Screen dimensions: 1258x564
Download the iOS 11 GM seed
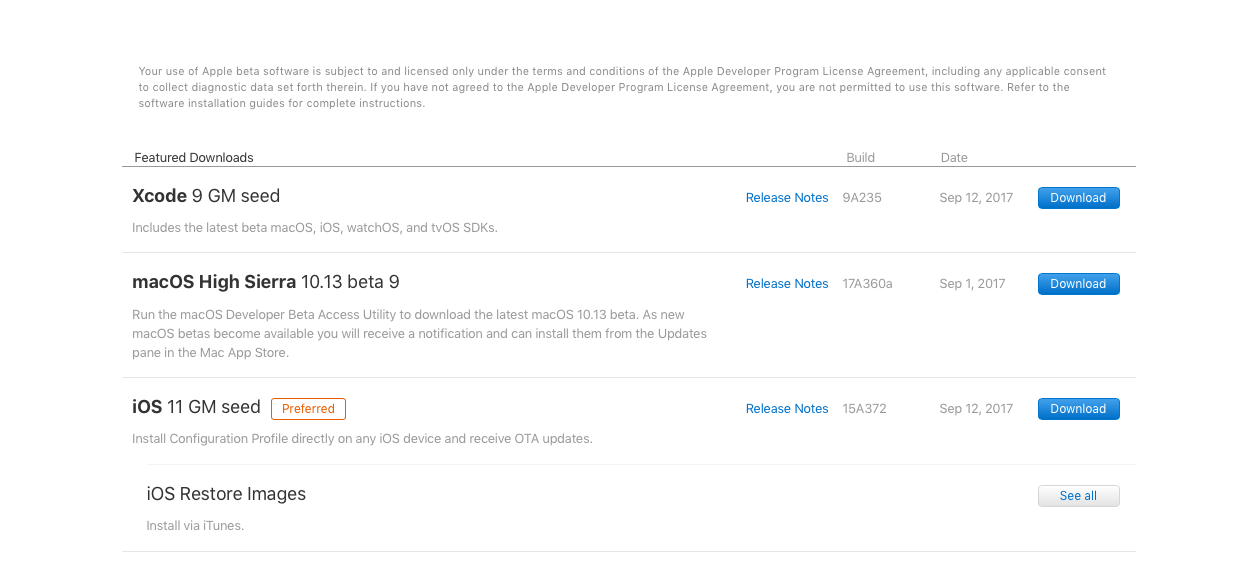pyautogui.click(x=1078, y=409)
